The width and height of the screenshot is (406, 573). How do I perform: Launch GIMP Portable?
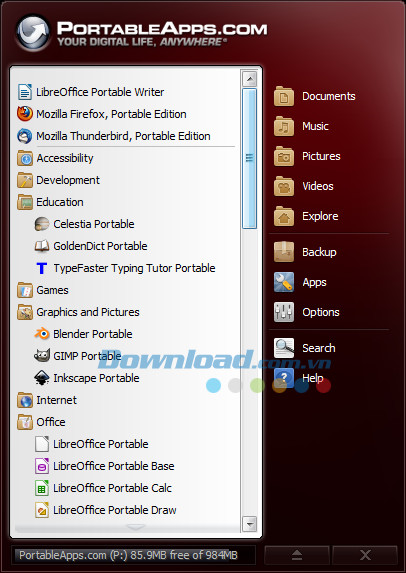77,356
